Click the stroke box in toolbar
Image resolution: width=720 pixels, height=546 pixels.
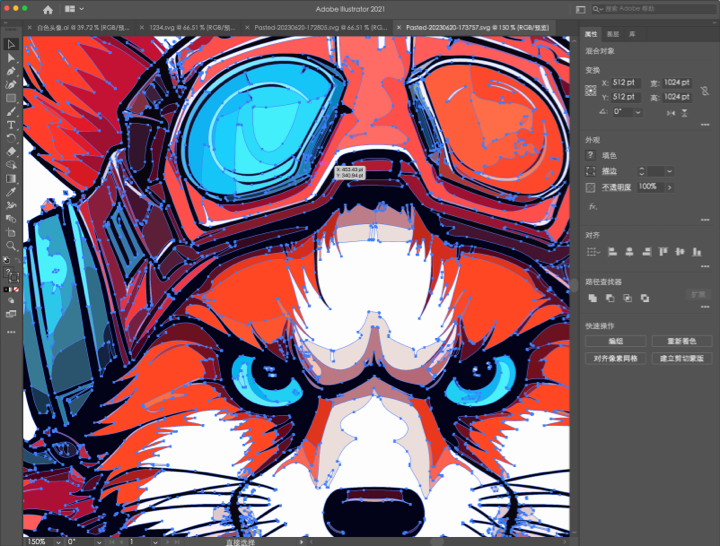tap(14, 277)
